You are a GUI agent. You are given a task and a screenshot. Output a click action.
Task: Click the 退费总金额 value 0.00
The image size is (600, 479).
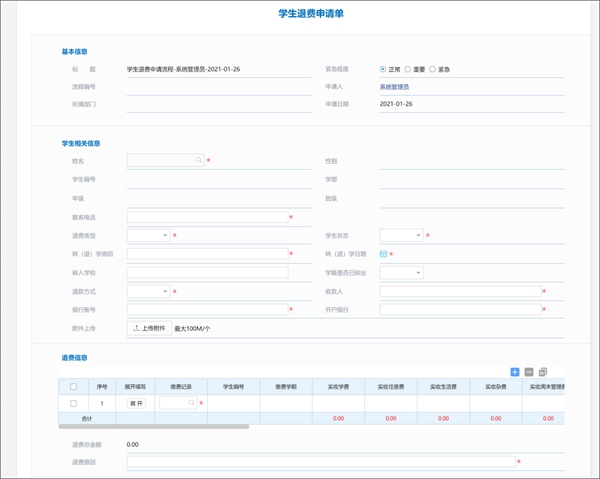coord(133,445)
